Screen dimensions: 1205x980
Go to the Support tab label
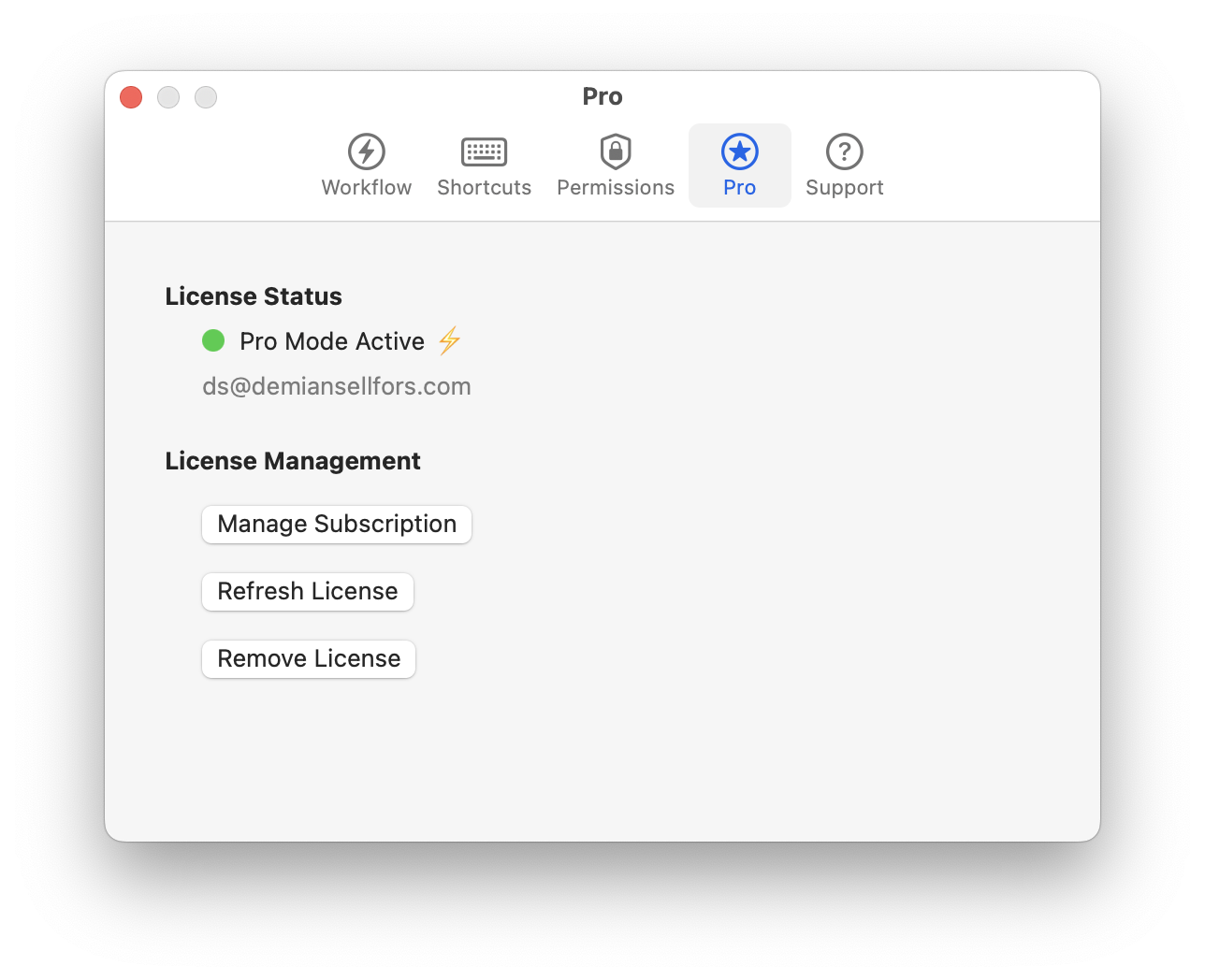[x=844, y=188]
